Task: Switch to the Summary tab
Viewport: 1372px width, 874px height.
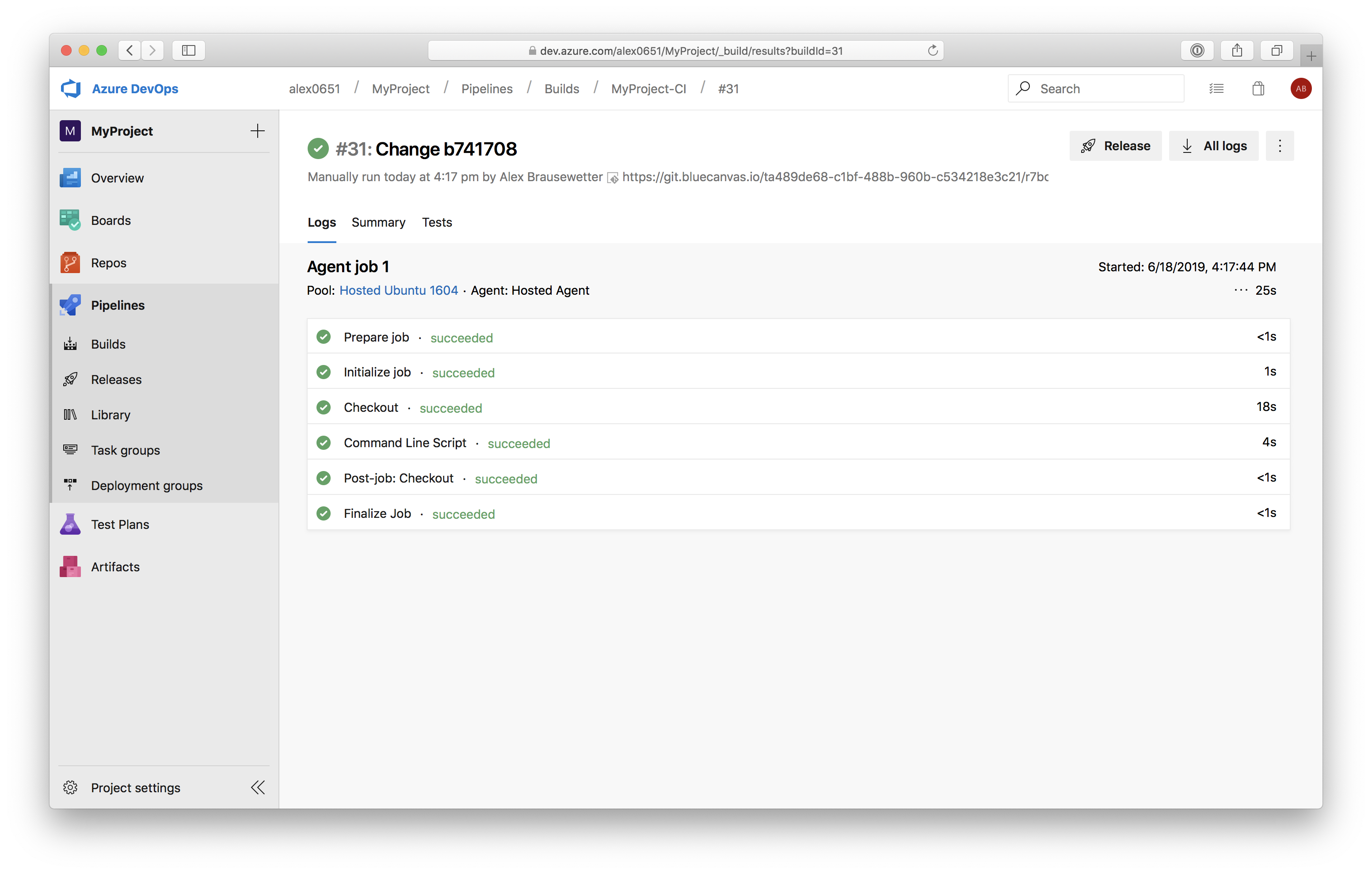Action: [x=378, y=222]
